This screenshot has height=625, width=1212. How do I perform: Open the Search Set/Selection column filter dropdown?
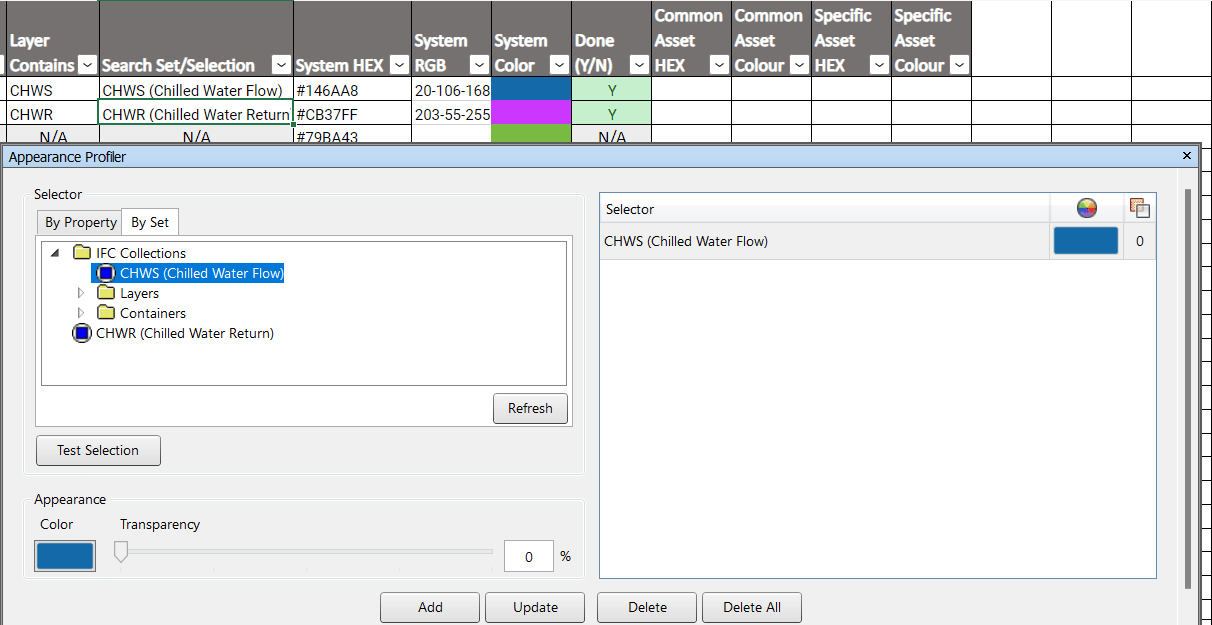click(x=281, y=64)
